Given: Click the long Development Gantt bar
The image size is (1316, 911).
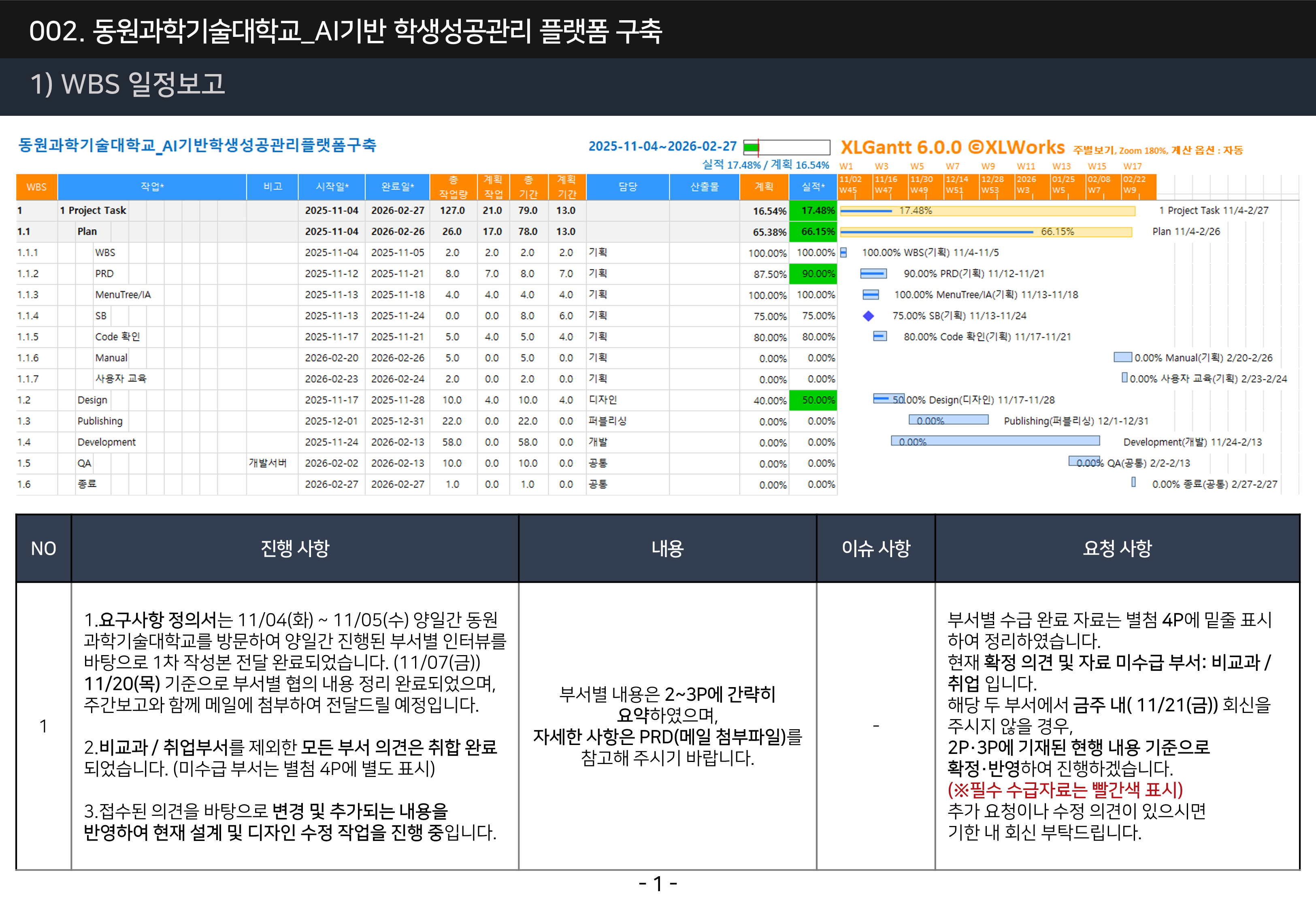Looking at the screenshot, I should point(995,441).
